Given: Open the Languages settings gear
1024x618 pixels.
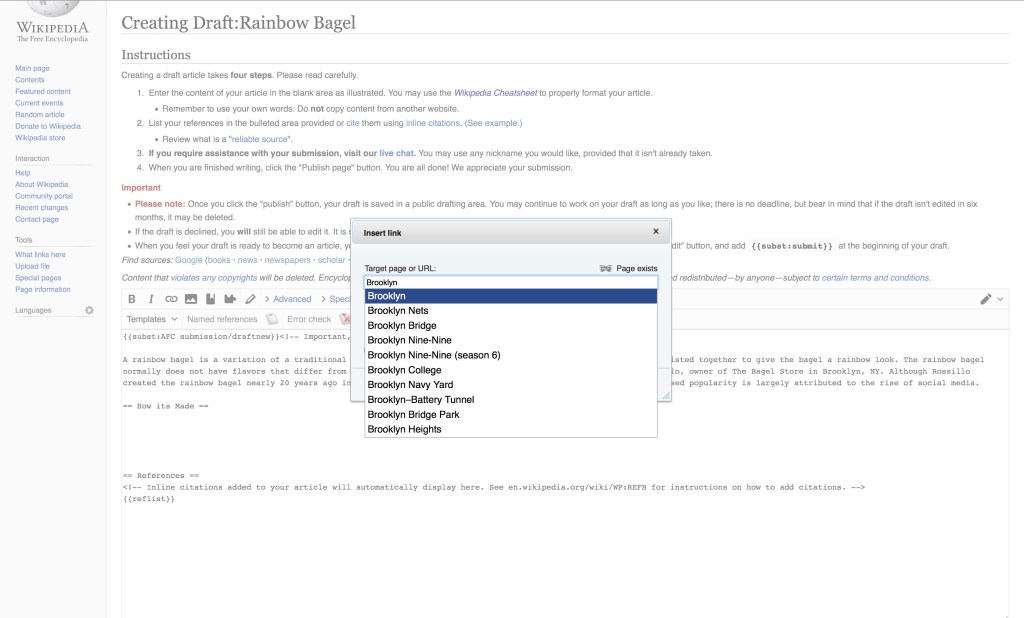Looking at the screenshot, I should coord(89,310).
